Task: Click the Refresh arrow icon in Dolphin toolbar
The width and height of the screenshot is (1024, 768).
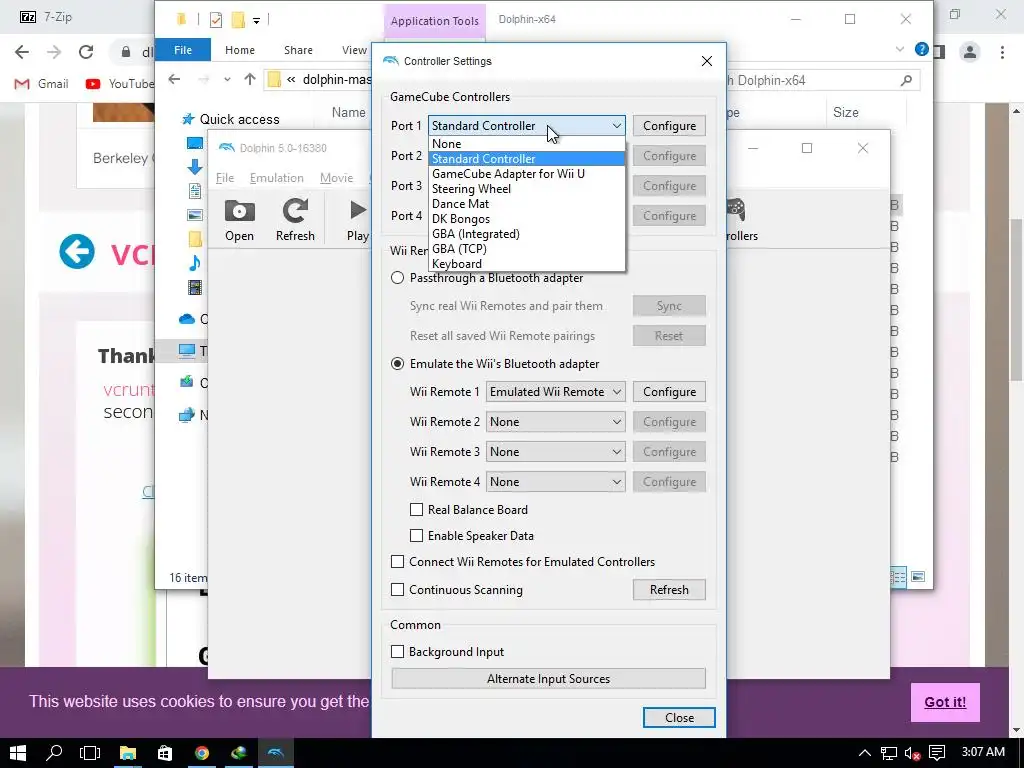Action: coord(295,210)
